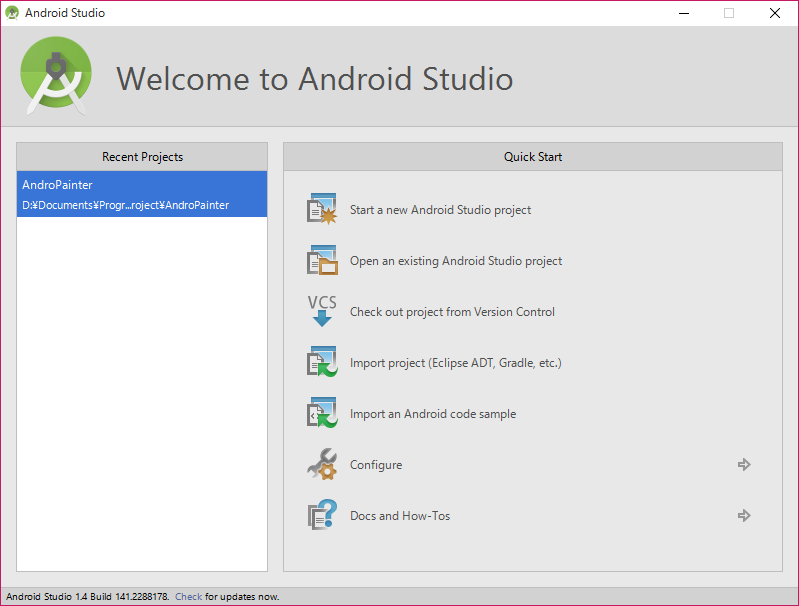Image resolution: width=799 pixels, height=606 pixels.
Task: Click the Import Android code sample icon
Action: [322, 414]
